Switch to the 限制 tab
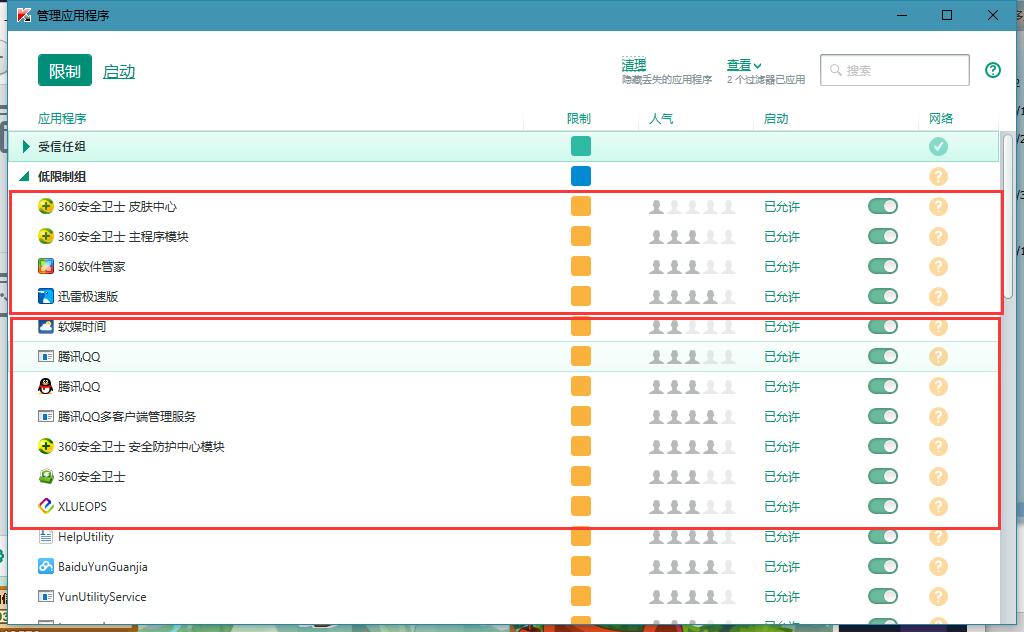This screenshot has width=1024, height=632. pyautogui.click(x=65, y=71)
